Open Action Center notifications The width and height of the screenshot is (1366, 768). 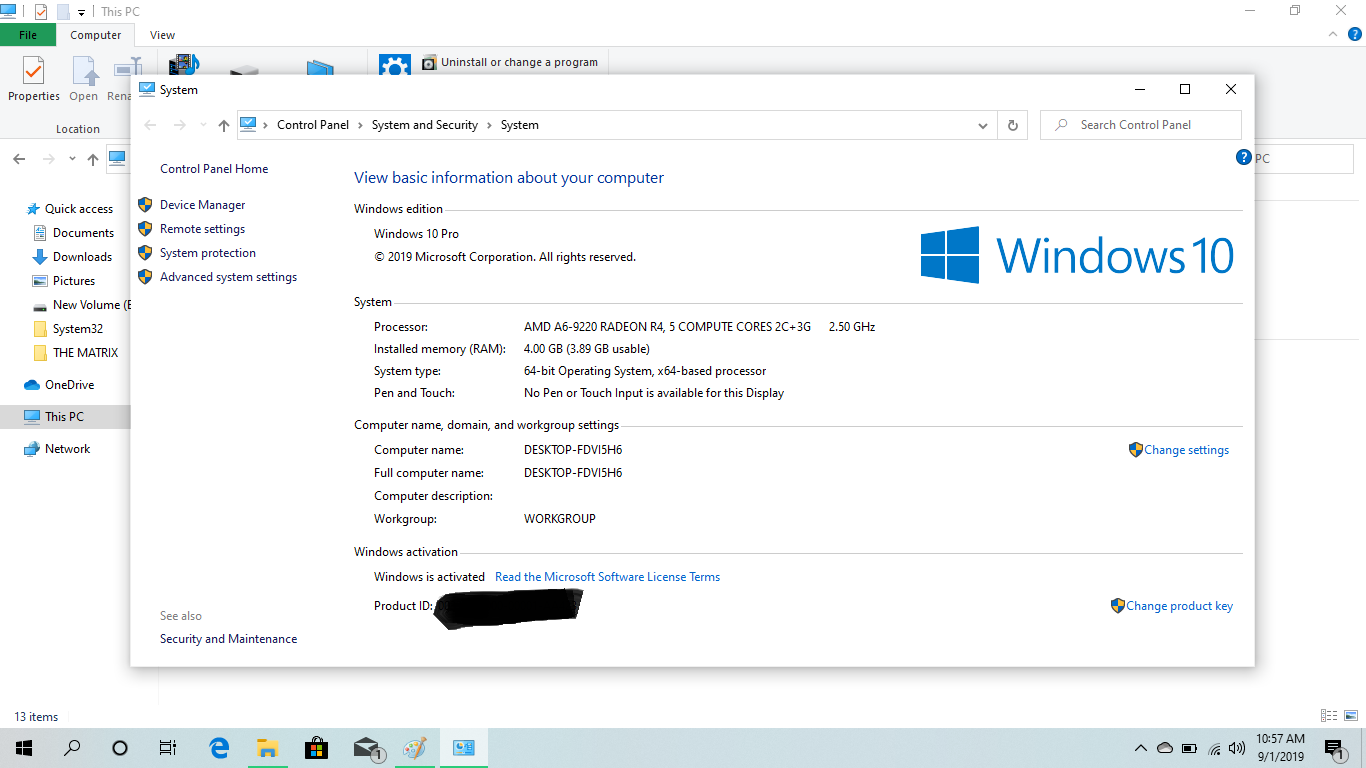(x=1334, y=748)
